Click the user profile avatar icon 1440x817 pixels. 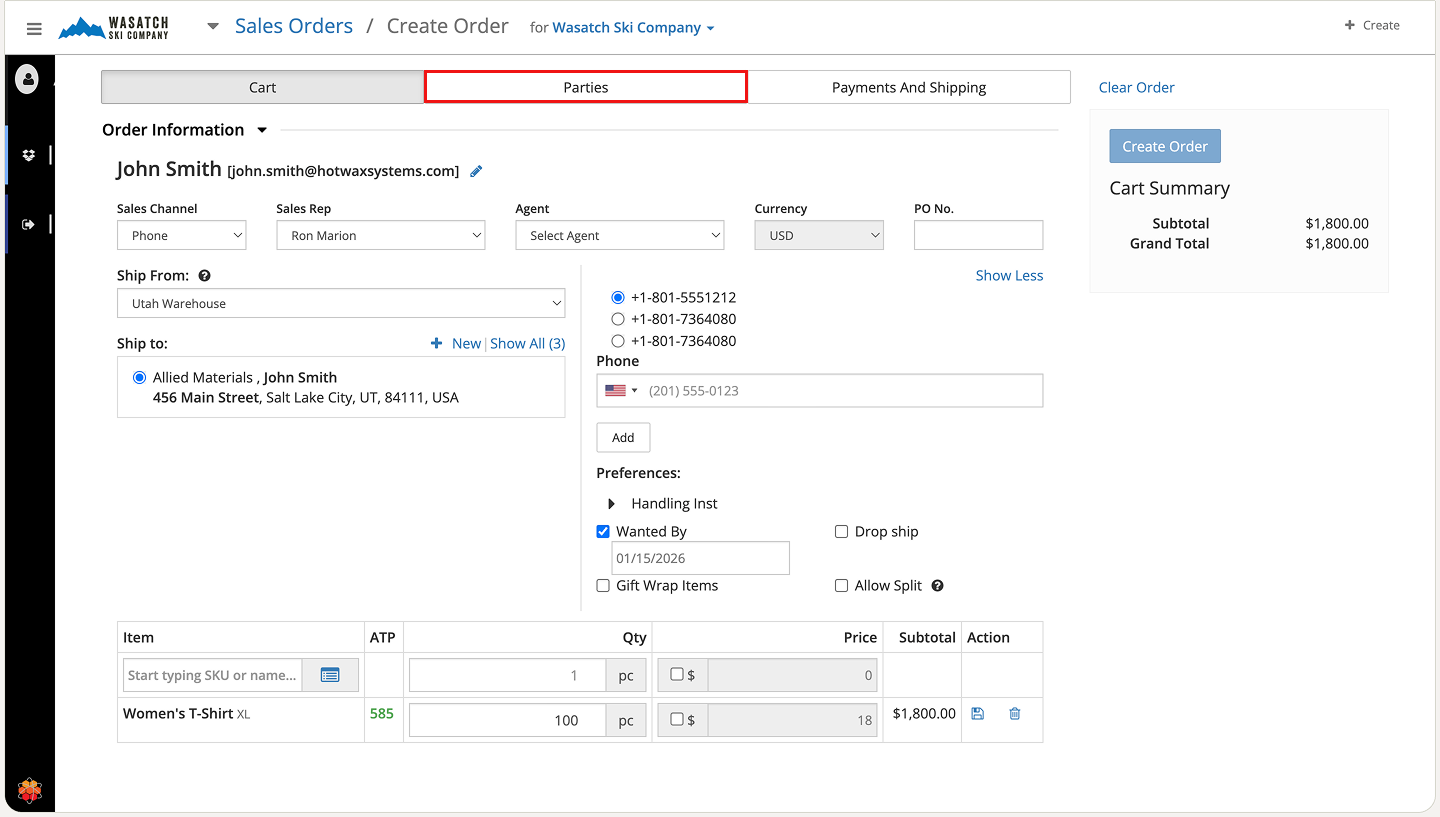click(27, 79)
